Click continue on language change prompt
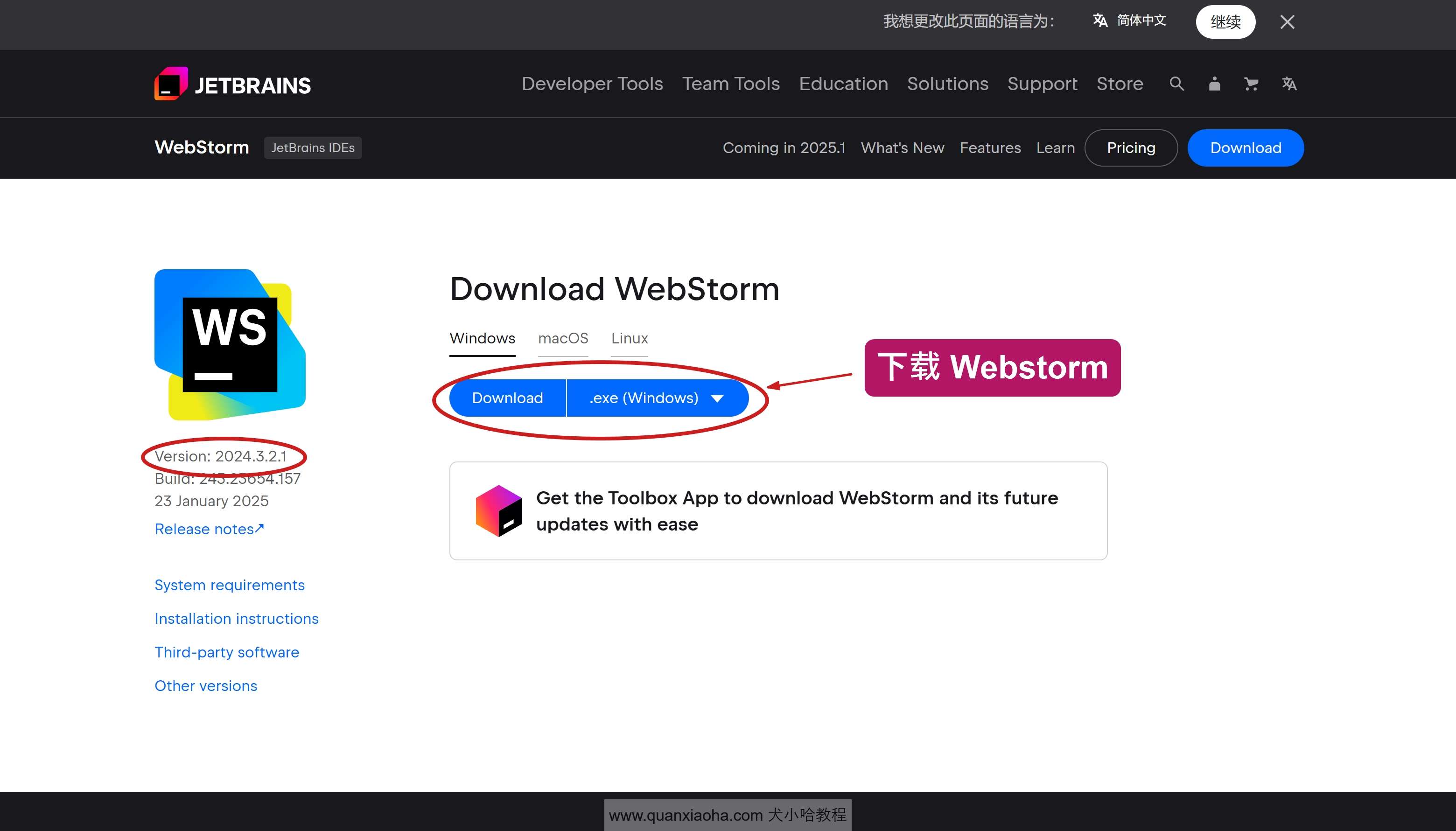 [1224, 21]
